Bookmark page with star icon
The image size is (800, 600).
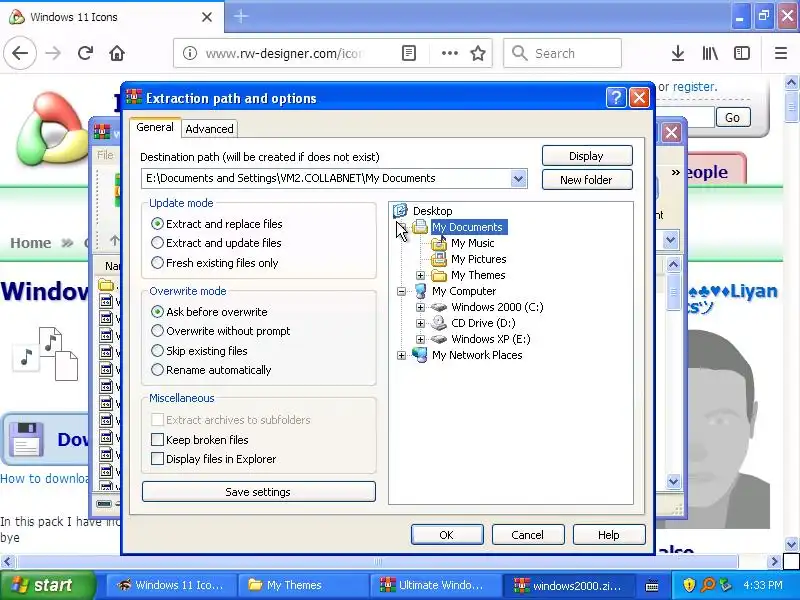pos(478,53)
